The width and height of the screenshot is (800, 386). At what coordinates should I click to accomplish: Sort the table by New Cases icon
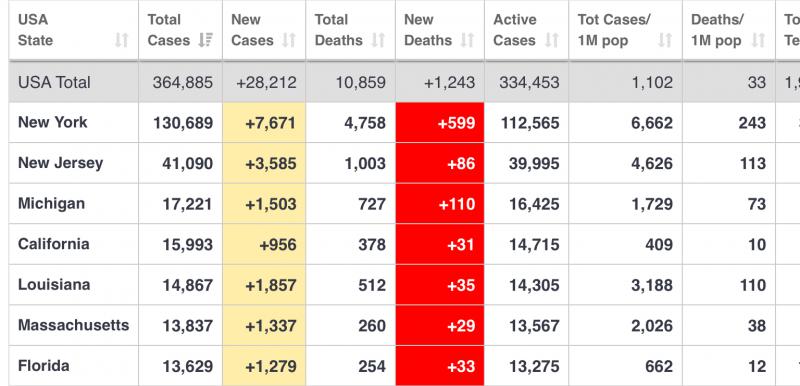(x=289, y=40)
